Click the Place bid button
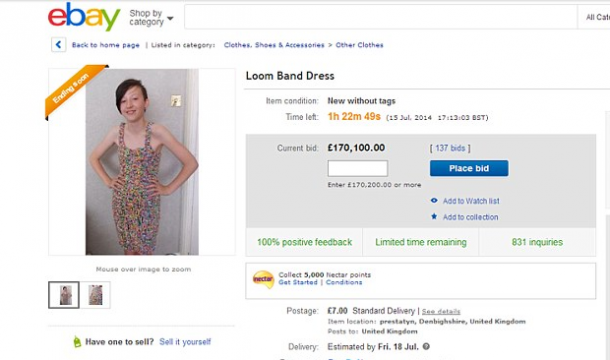The width and height of the screenshot is (610, 360). coord(469,168)
